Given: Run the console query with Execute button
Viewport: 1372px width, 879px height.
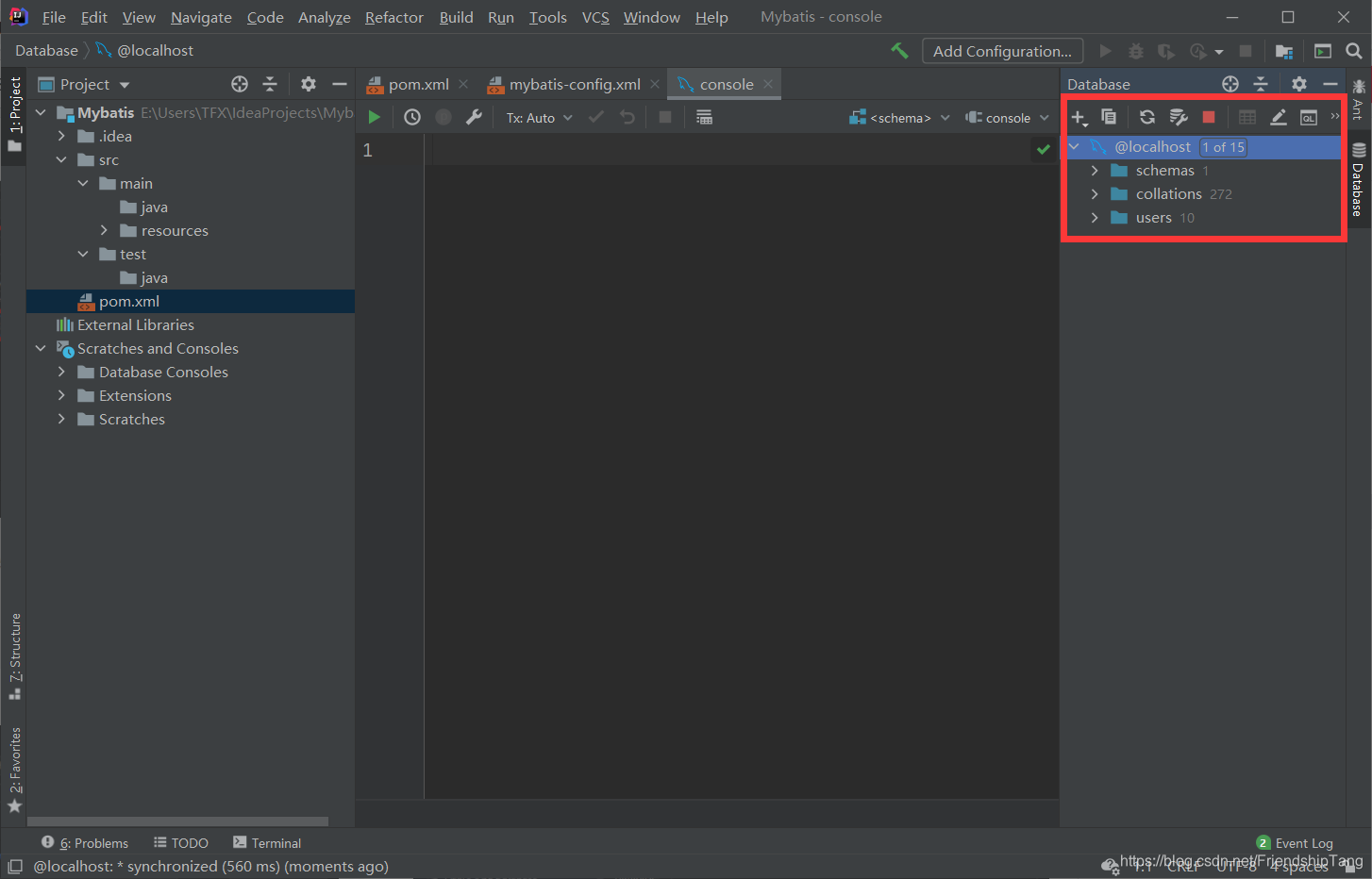Looking at the screenshot, I should (375, 117).
